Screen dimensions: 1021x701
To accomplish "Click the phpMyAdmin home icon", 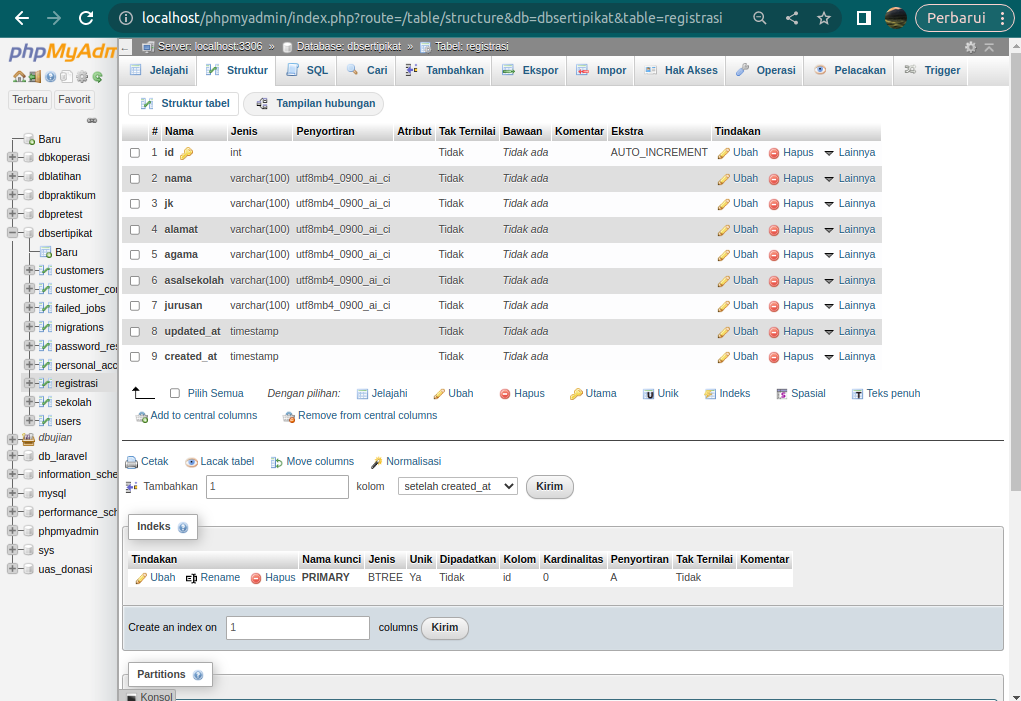I will click(x=20, y=77).
